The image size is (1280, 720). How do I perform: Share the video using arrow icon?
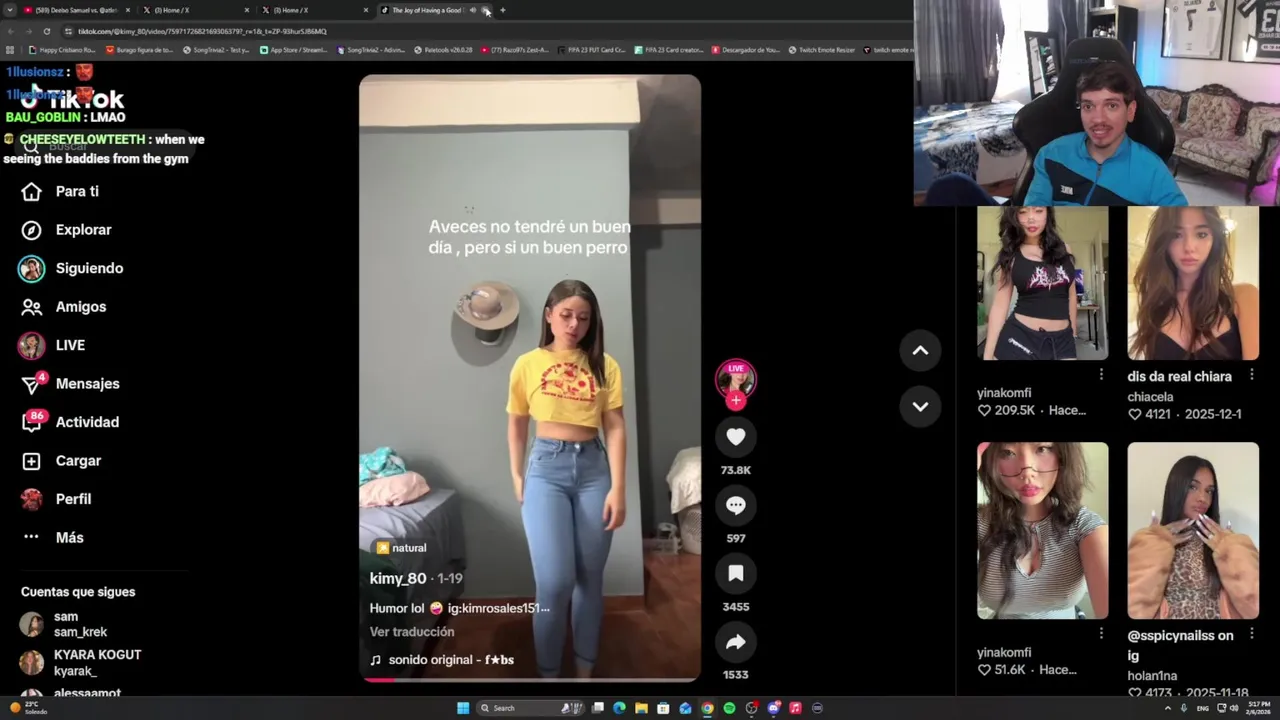[735, 642]
